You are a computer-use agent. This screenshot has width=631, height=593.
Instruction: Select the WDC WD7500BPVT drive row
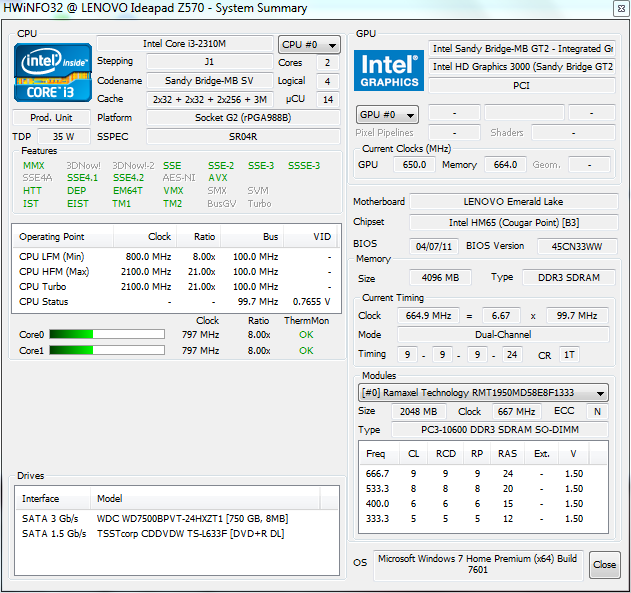click(176, 519)
